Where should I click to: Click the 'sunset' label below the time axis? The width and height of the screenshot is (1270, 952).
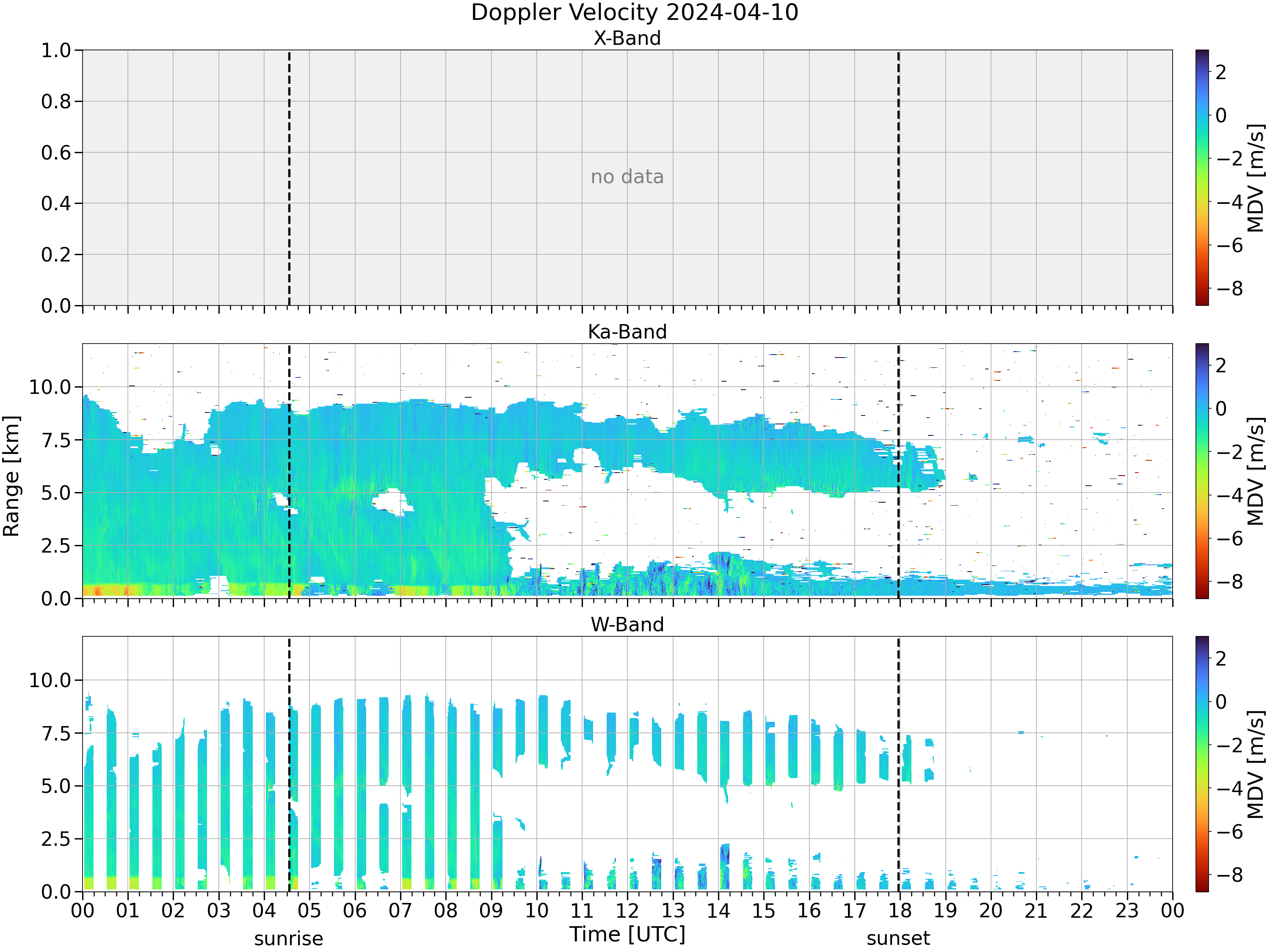898,939
